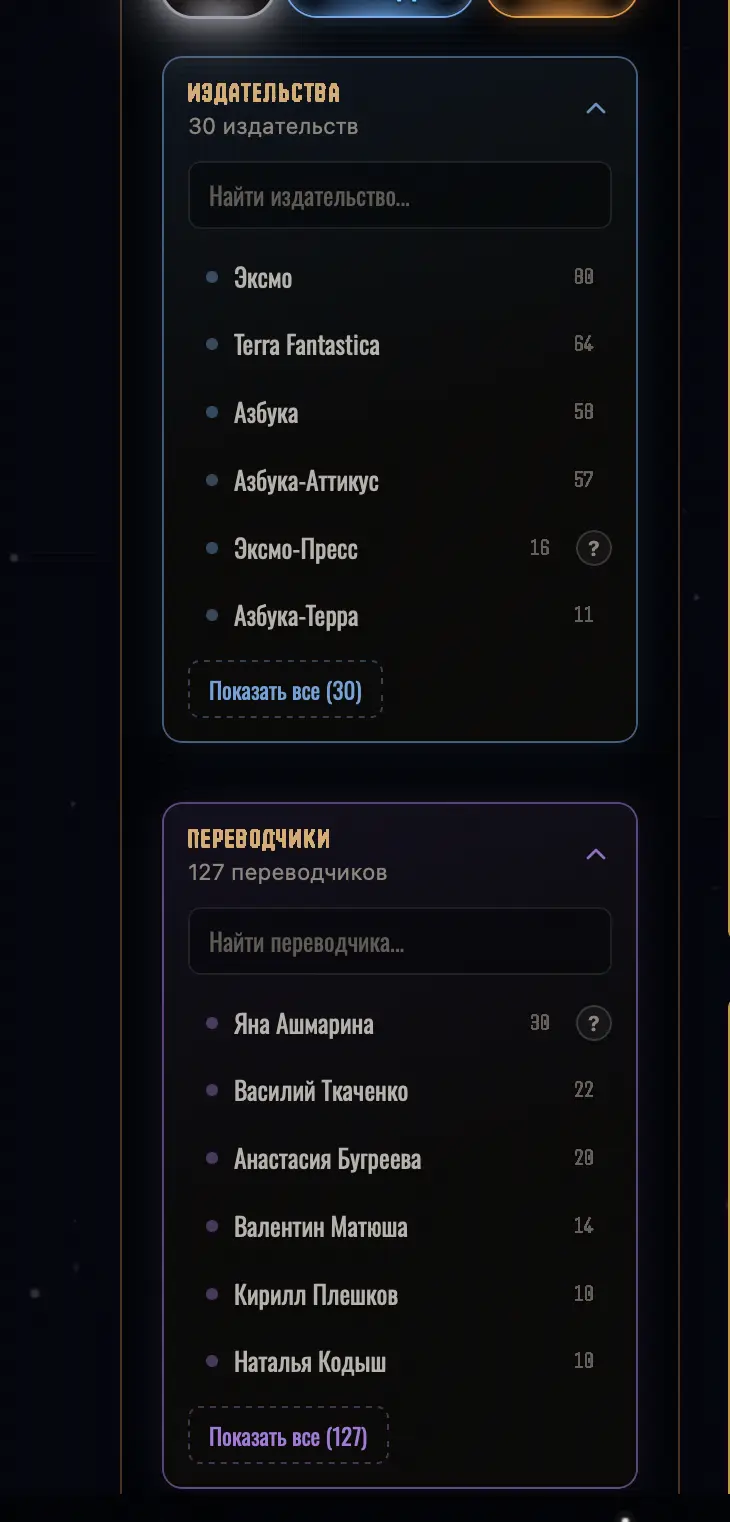The height and width of the screenshot is (1522, 730).
Task: Focus the Найти переводчика search field
Action: point(399,942)
